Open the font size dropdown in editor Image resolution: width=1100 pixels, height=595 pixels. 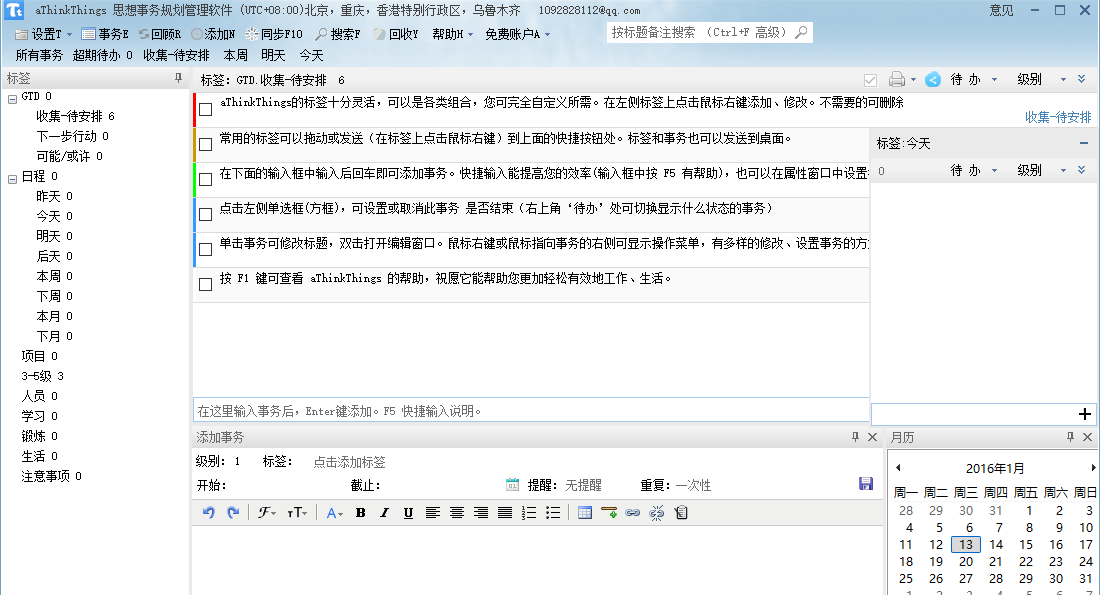[297, 513]
